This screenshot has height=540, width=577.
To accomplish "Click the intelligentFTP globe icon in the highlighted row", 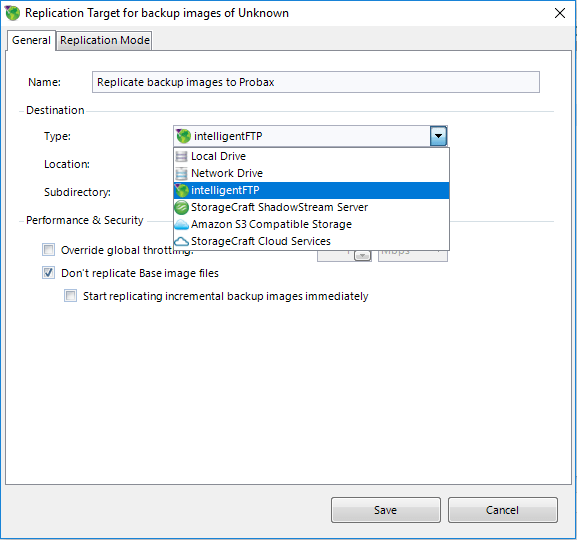I will (181, 190).
